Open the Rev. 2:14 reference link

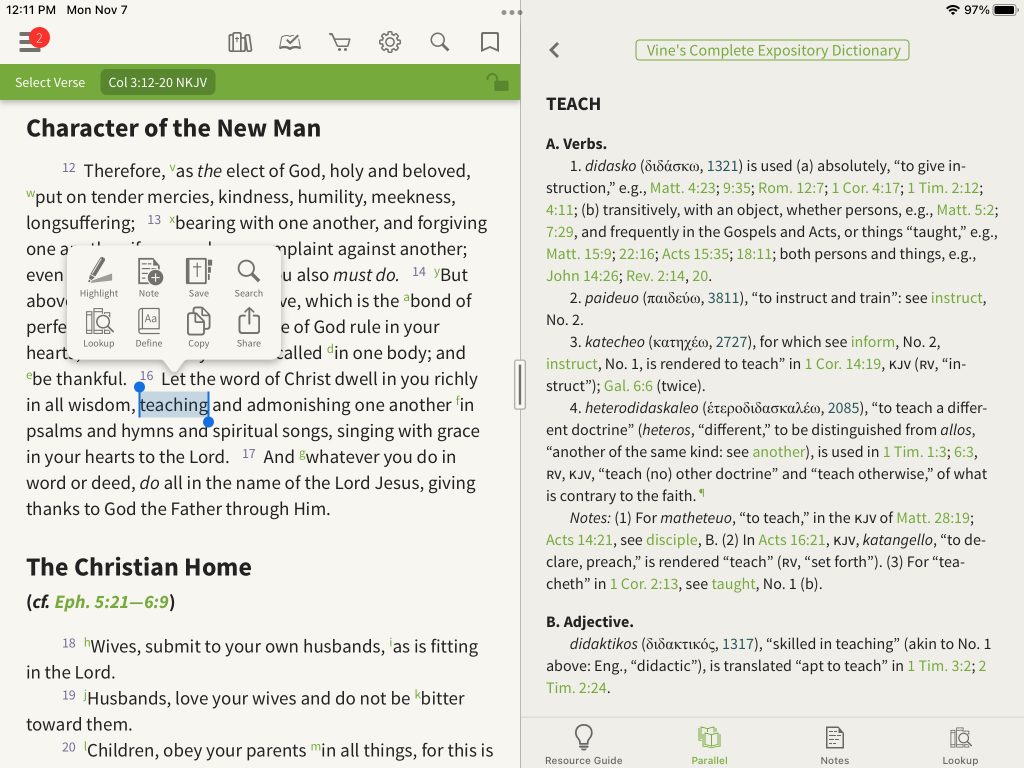[654, 276]
